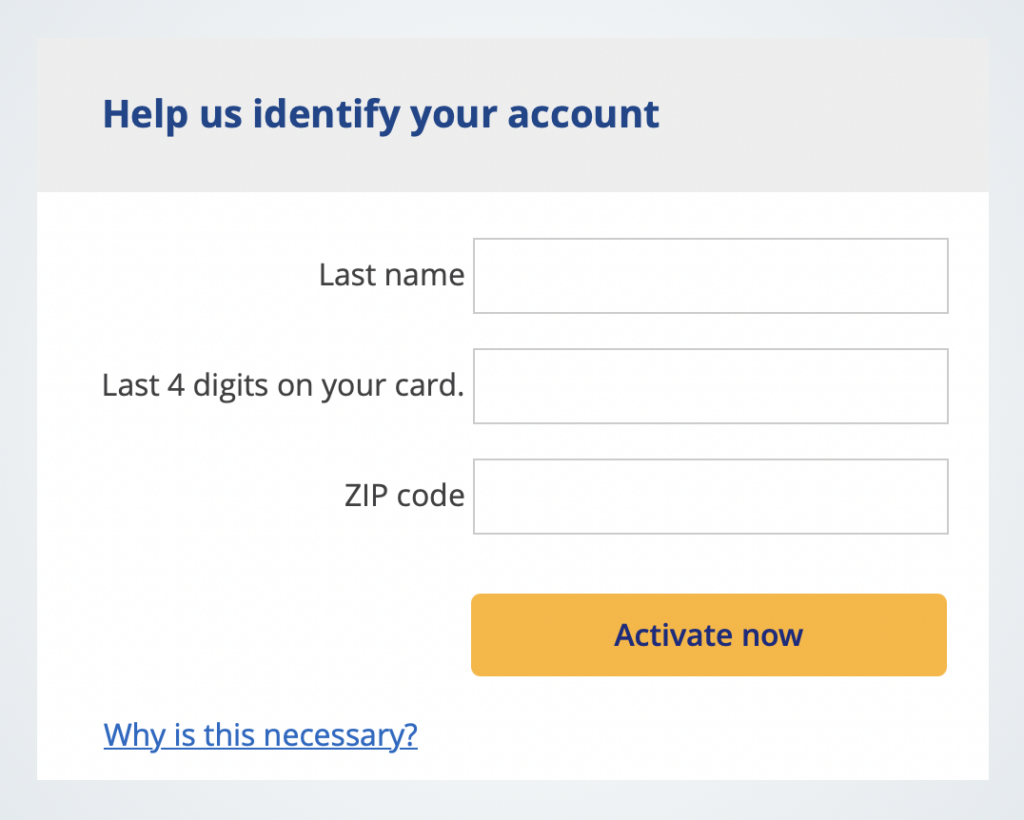Place cursor in the card digits box
The height and width of the screenshot is (820, 1024).
pos(710,386)
